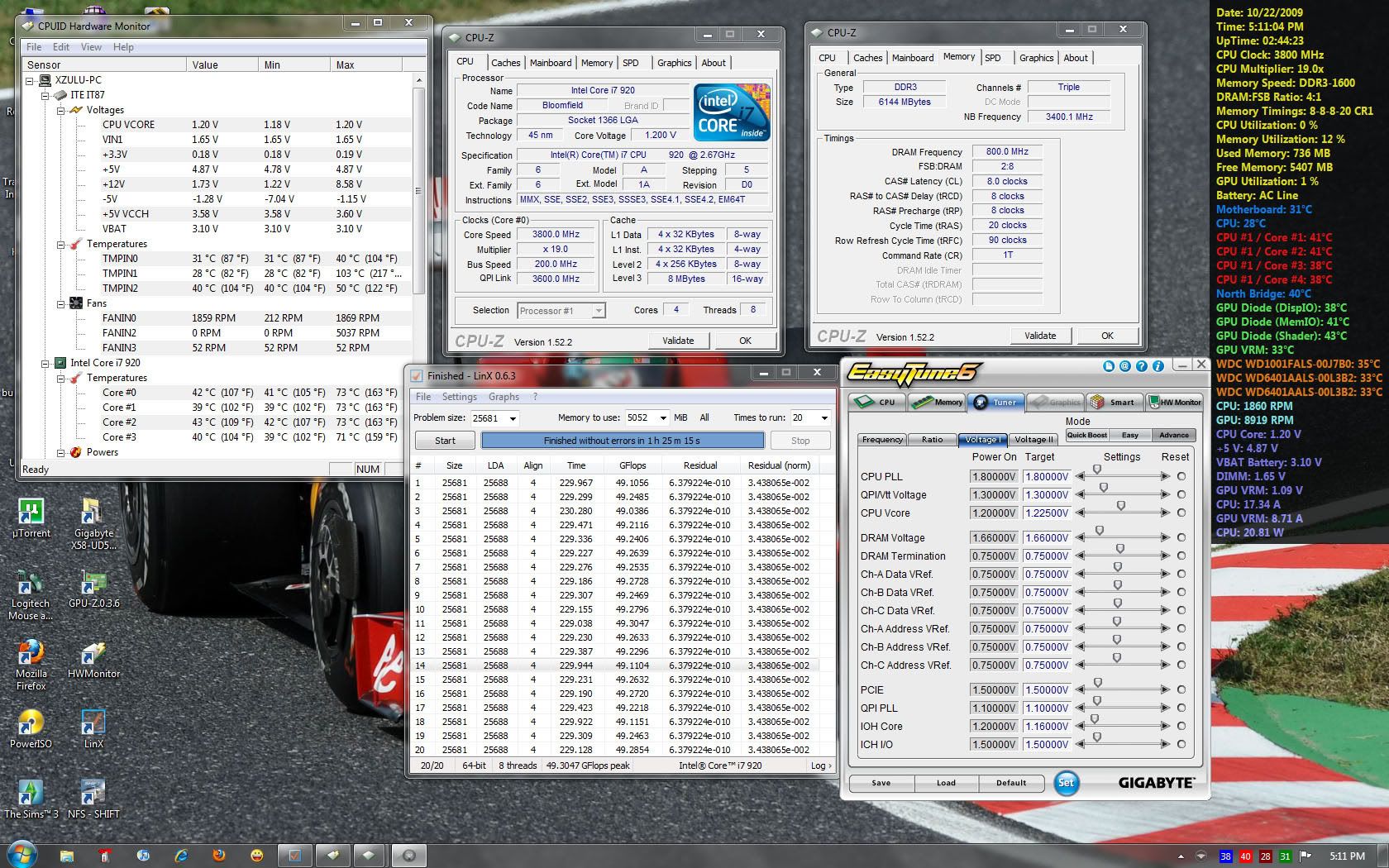
Task: Open Windows Explorer from the taskbar
Action: [x=67, y=856]
